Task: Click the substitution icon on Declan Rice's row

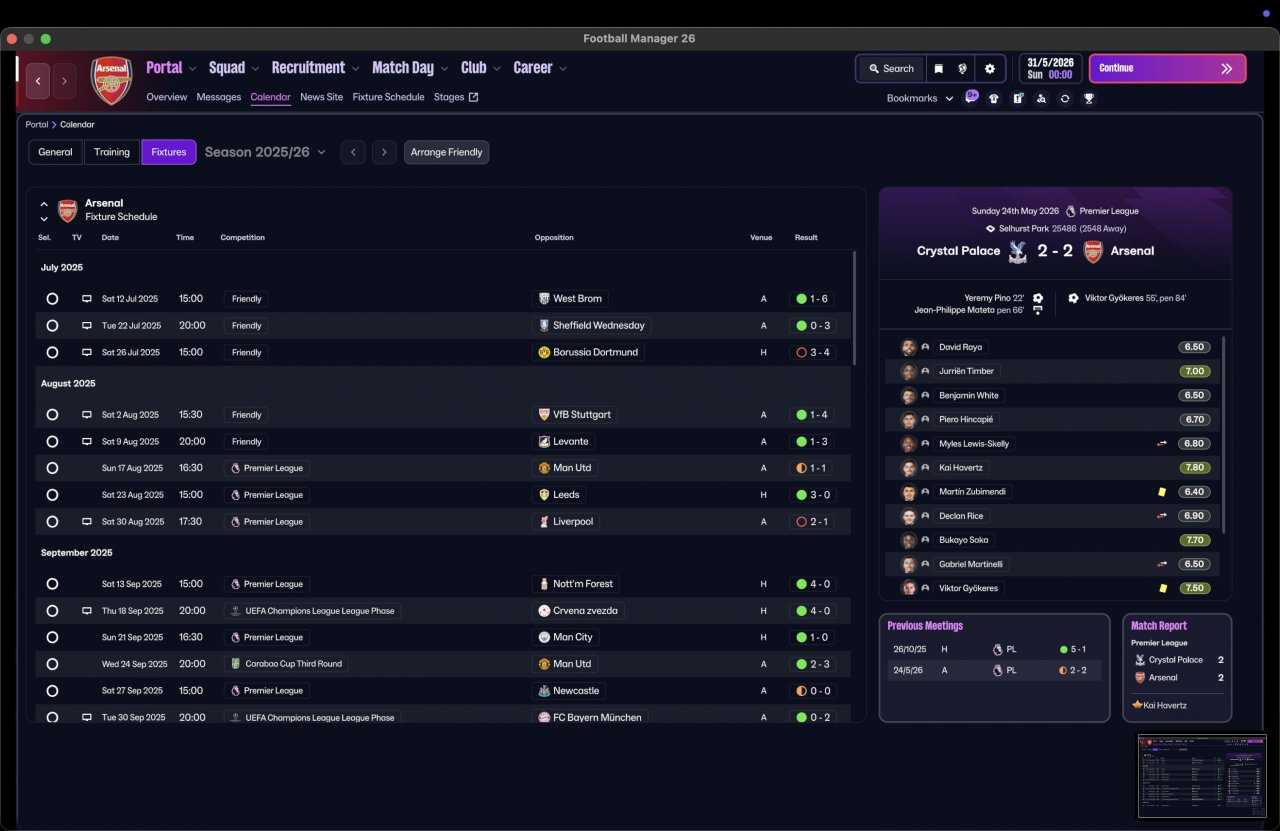Action: [1162, 516]
